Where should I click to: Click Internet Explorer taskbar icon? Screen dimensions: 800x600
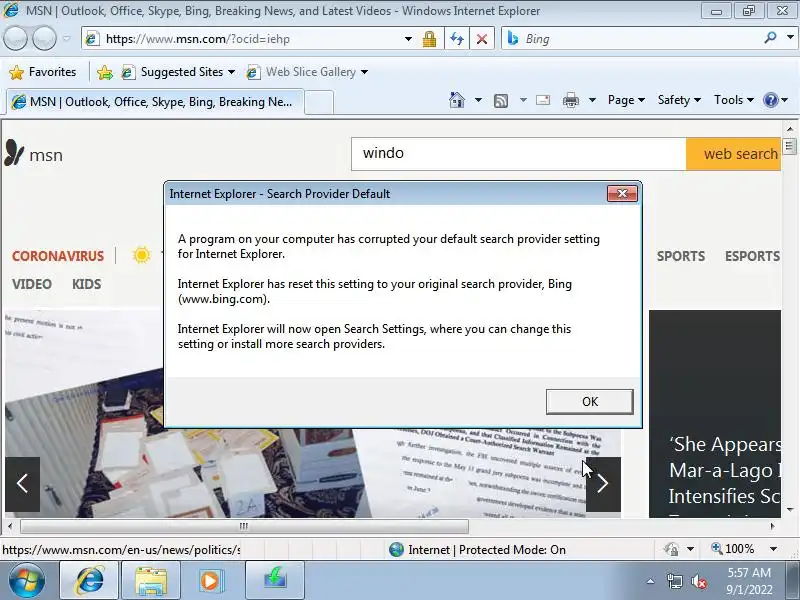click(89, 581)
